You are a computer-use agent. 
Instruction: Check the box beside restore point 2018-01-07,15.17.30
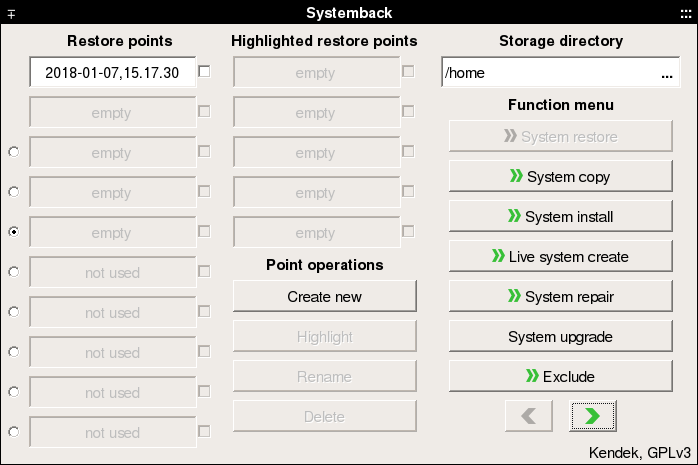[x=205, y=72]
